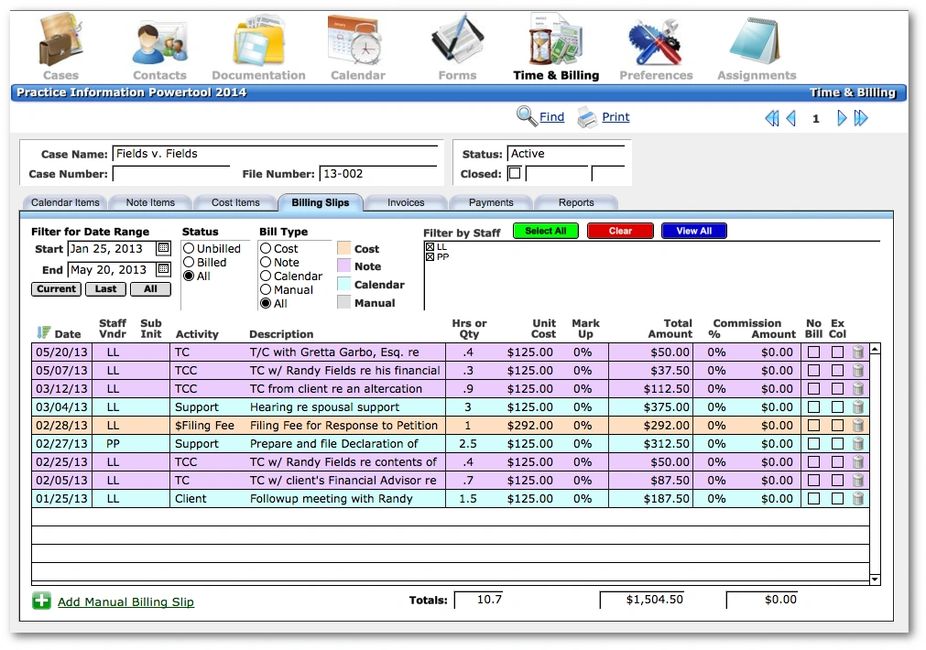Image resolution: width=926 pixels, height=650 pixels.
Task: Select the Unbilled status filter
Action: pyautogui.click(x=187, y=248)
